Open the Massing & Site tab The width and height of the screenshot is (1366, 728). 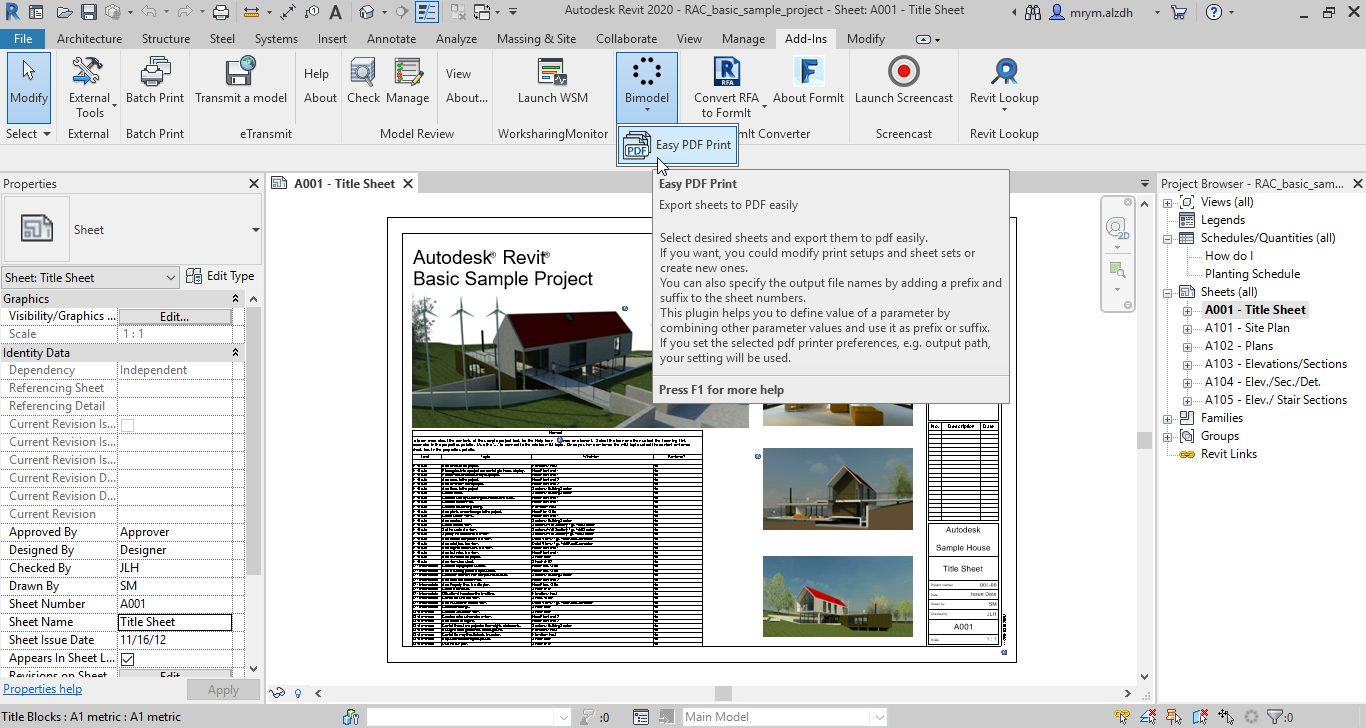point(536,39)
